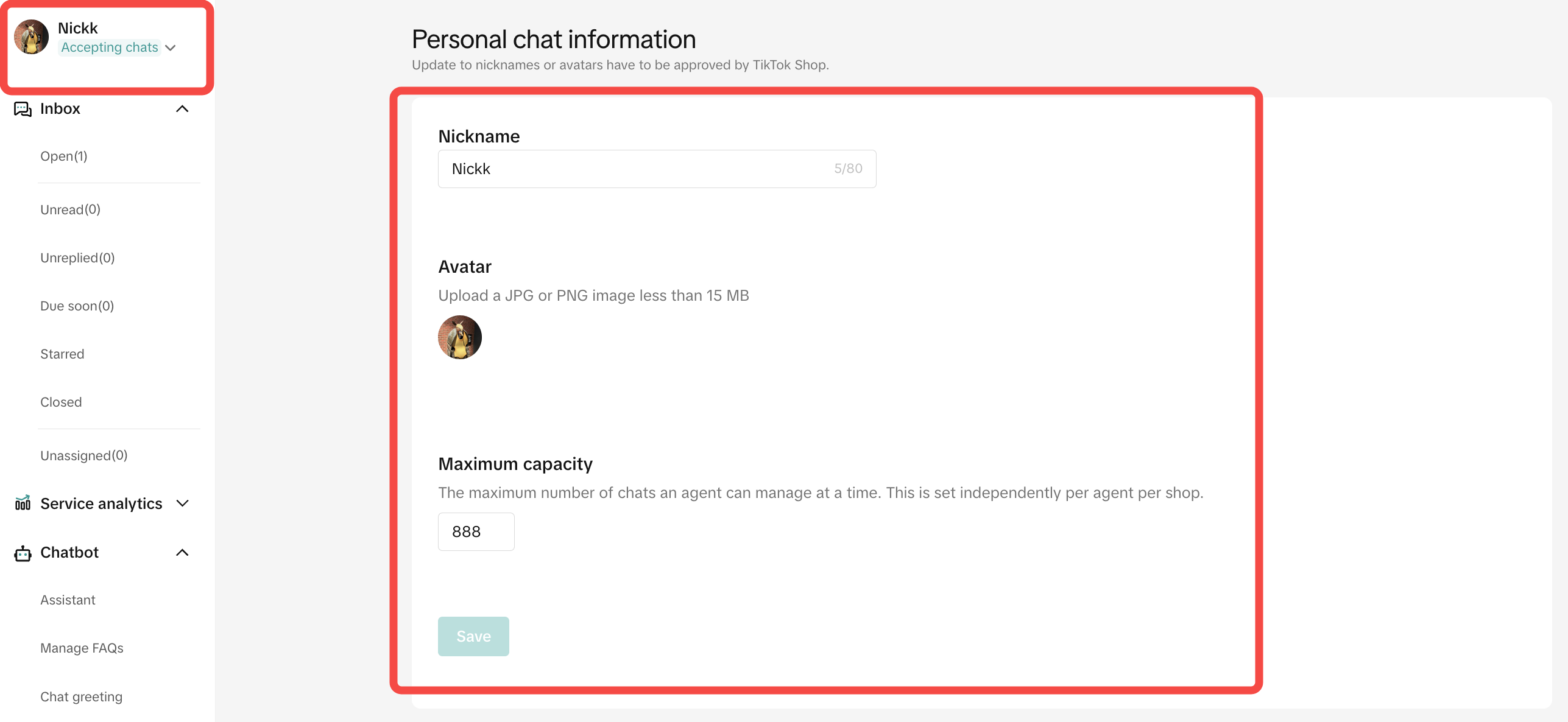Open the Open(1) inbox folder
The width and height of the screenshot is (1568, 722).
[x=64, y=156]
